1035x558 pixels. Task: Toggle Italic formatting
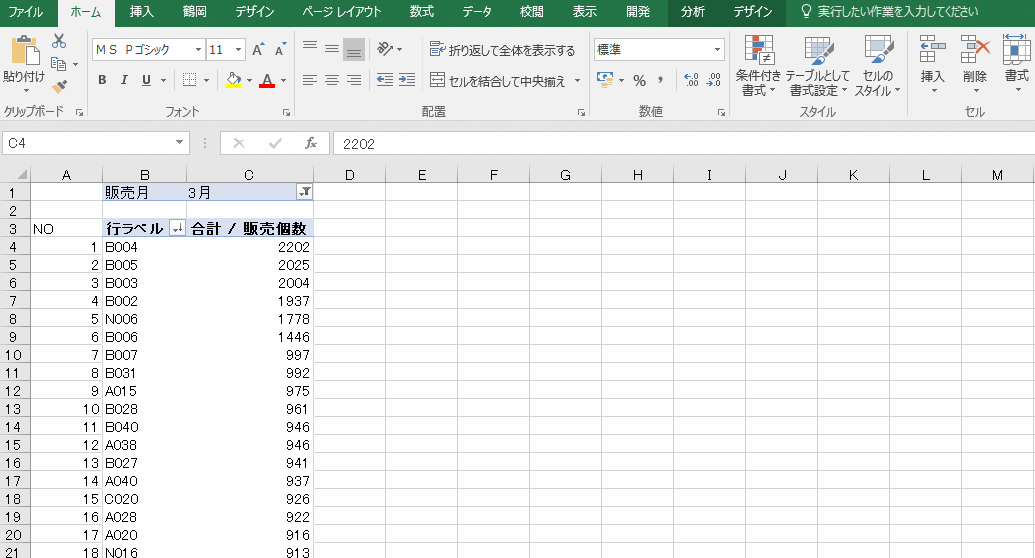coord(124,80)
